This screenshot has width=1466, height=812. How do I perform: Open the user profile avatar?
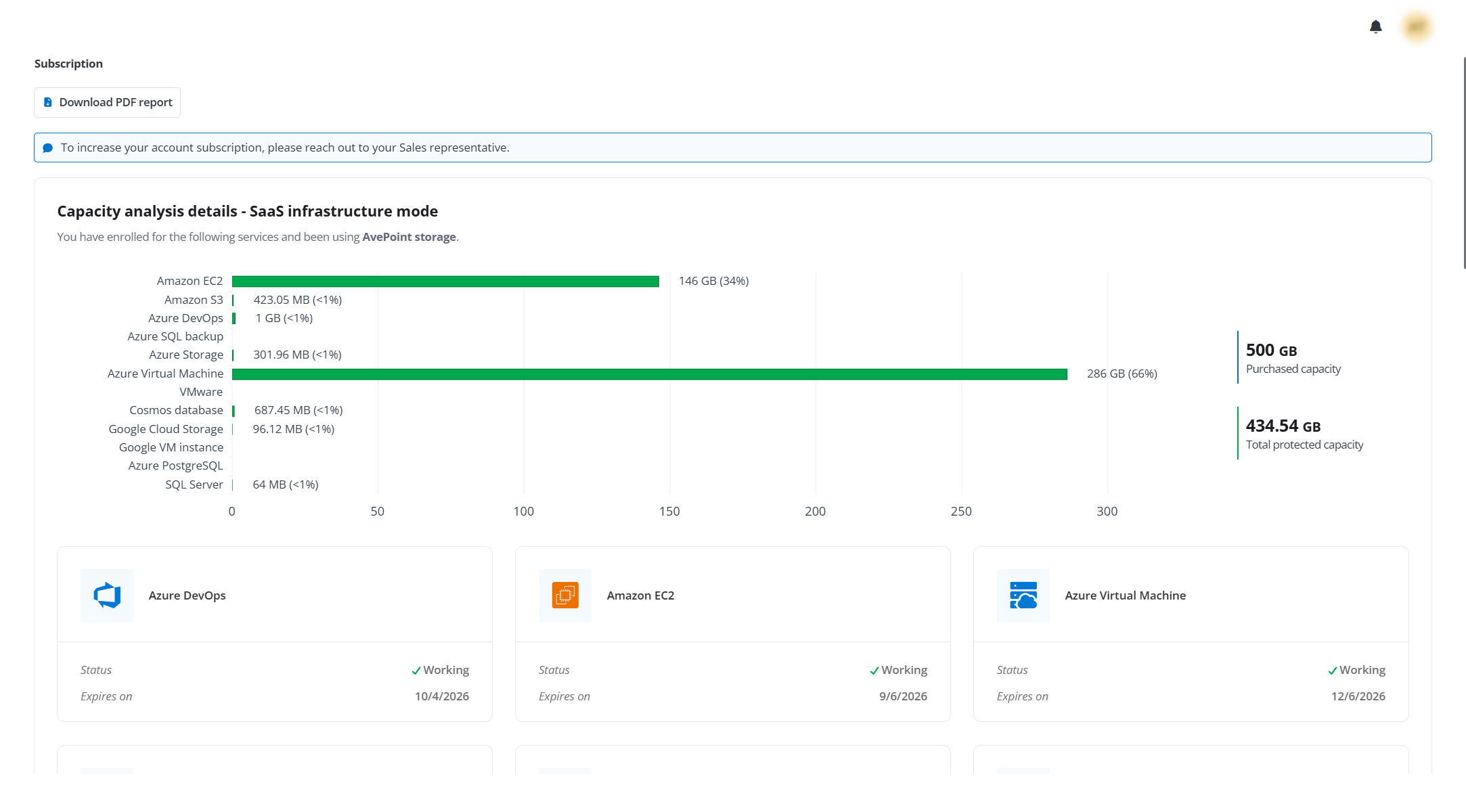click(x=1417, y=27)
